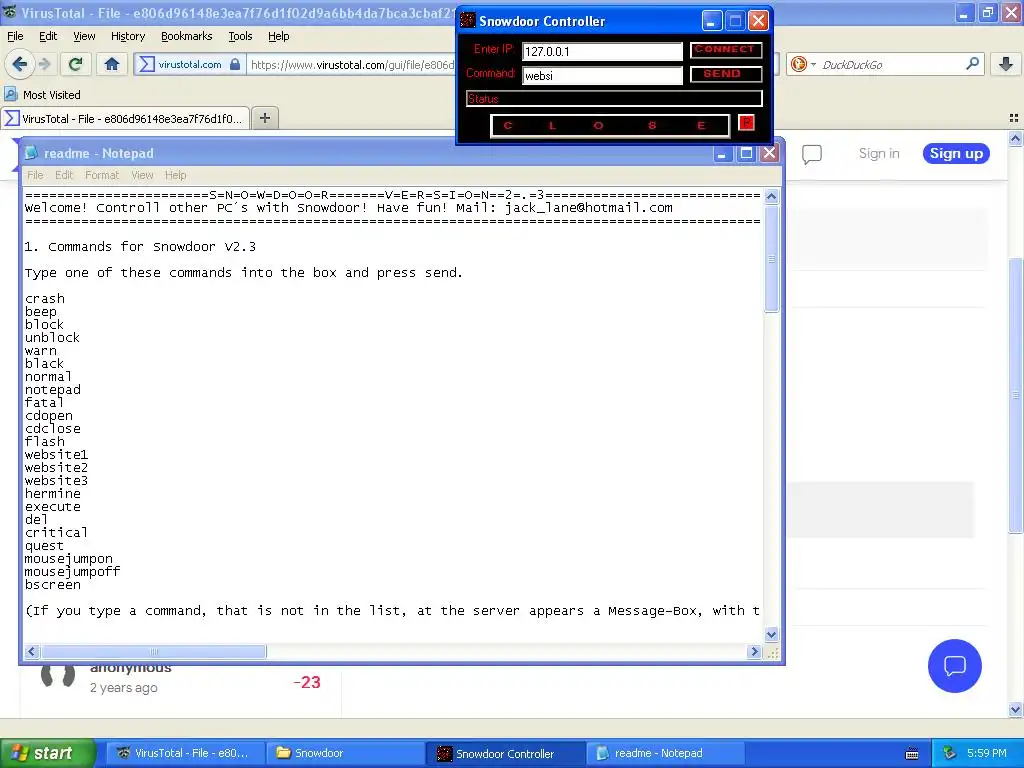This screenshot has width=1024, height=768.
Task: Click the search magnifier icon in search bar
Action: [972, 63]
